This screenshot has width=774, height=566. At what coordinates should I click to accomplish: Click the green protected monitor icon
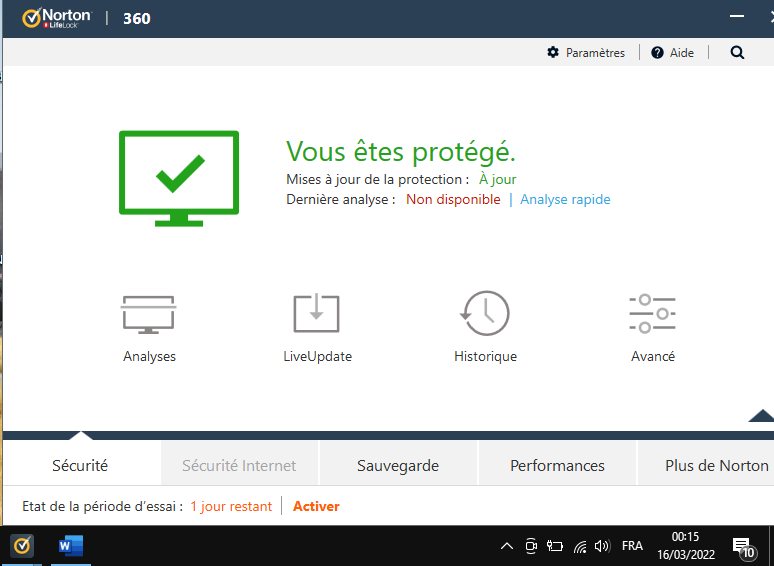179,179
